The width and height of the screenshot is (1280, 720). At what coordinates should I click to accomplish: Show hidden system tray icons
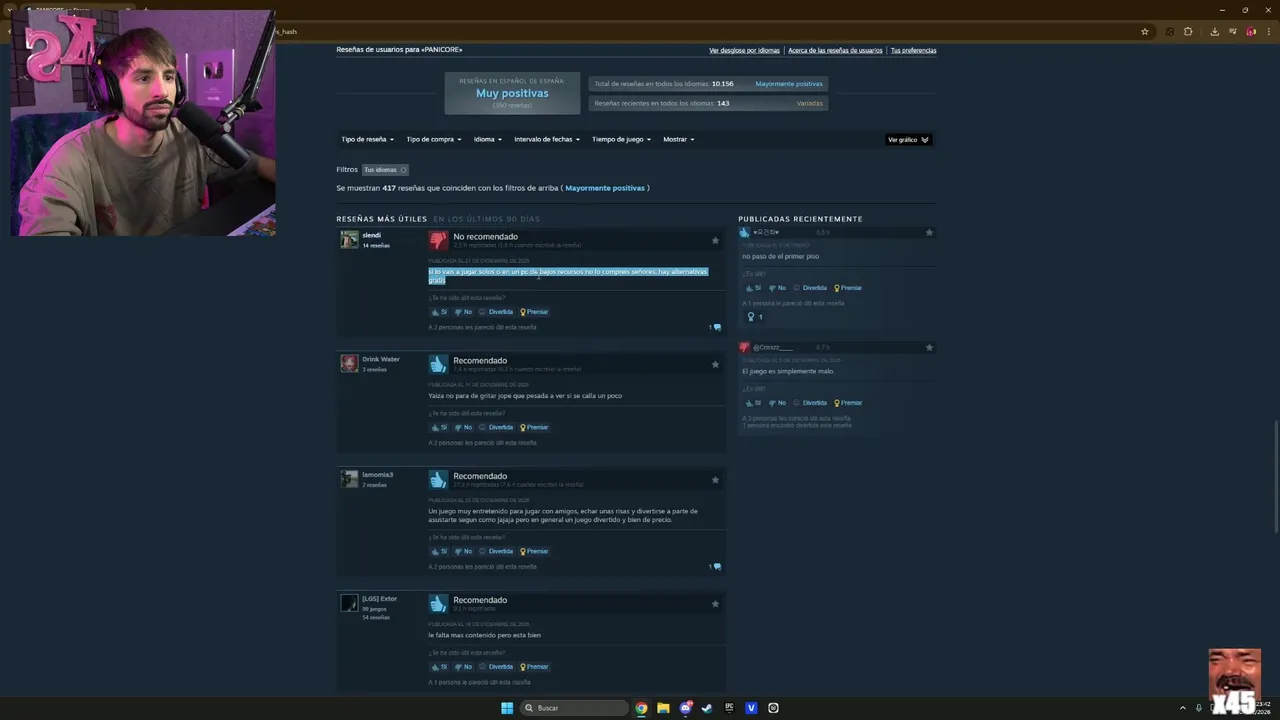click(x=1182, y=708)
